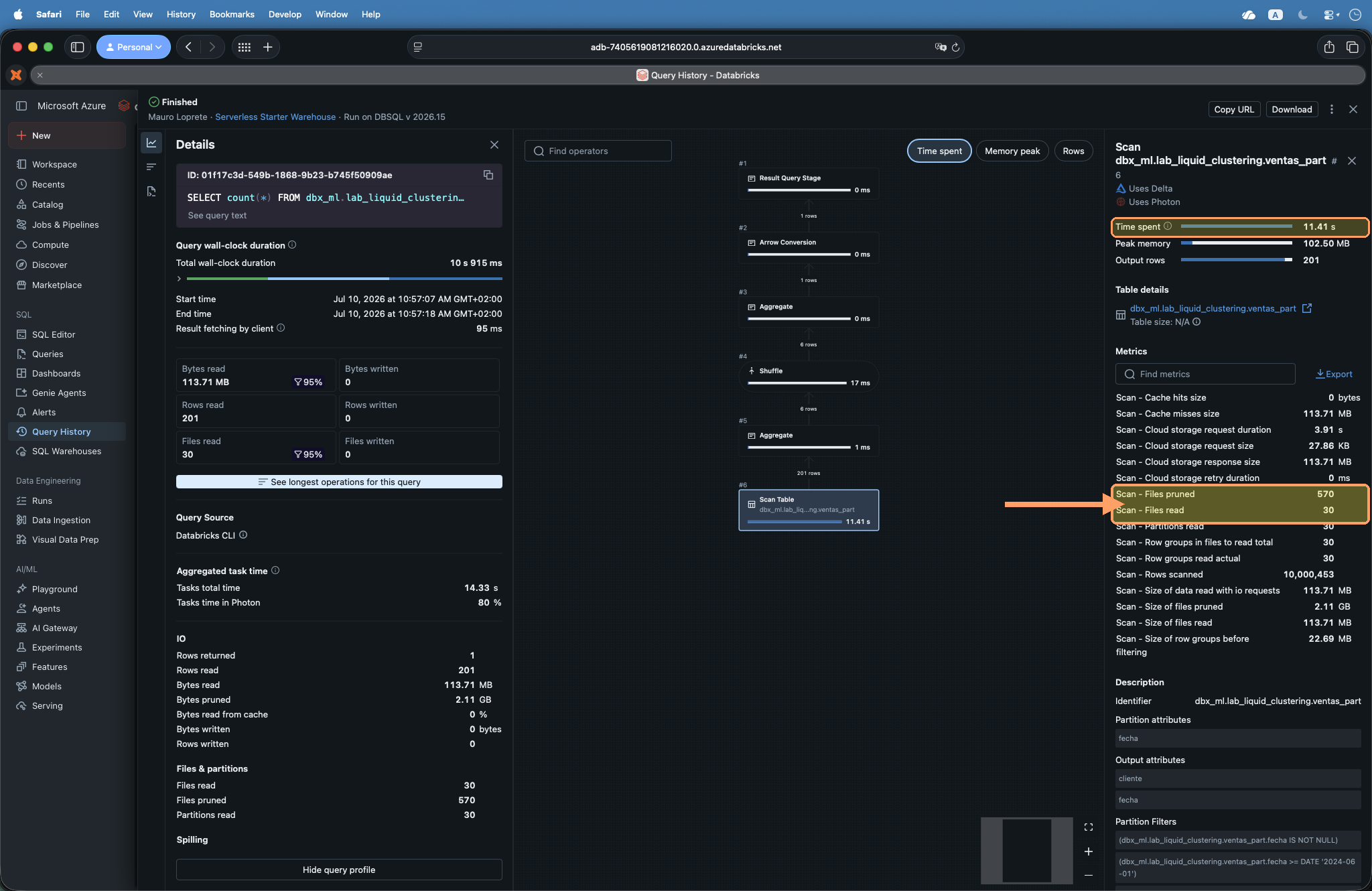Go to Catalog in the sidebar
1372x891 pixels.
(x=48, y=204)
